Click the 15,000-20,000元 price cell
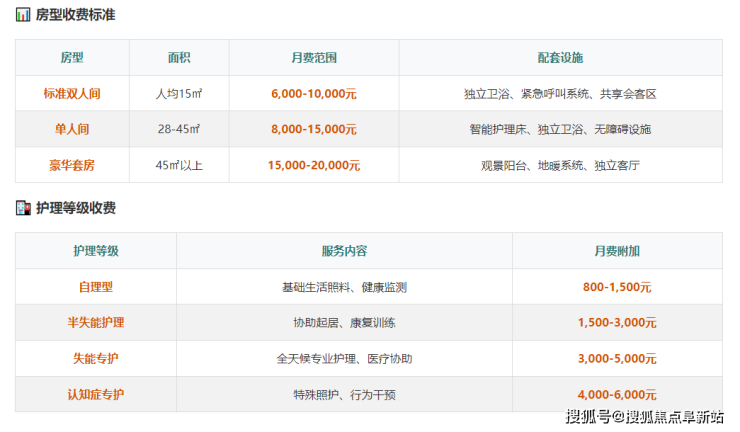Screen dimensions: 740x432 coord(313,165)
